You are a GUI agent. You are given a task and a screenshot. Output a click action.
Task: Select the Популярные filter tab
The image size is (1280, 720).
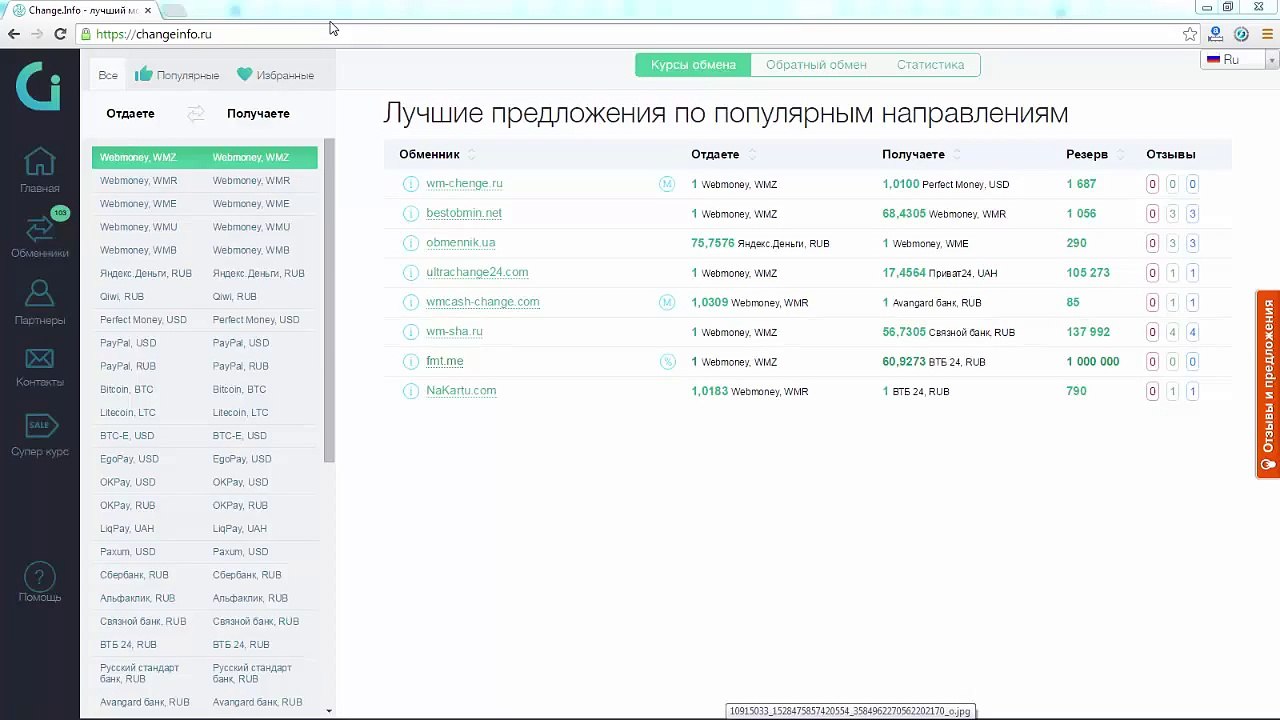point(177,75)
